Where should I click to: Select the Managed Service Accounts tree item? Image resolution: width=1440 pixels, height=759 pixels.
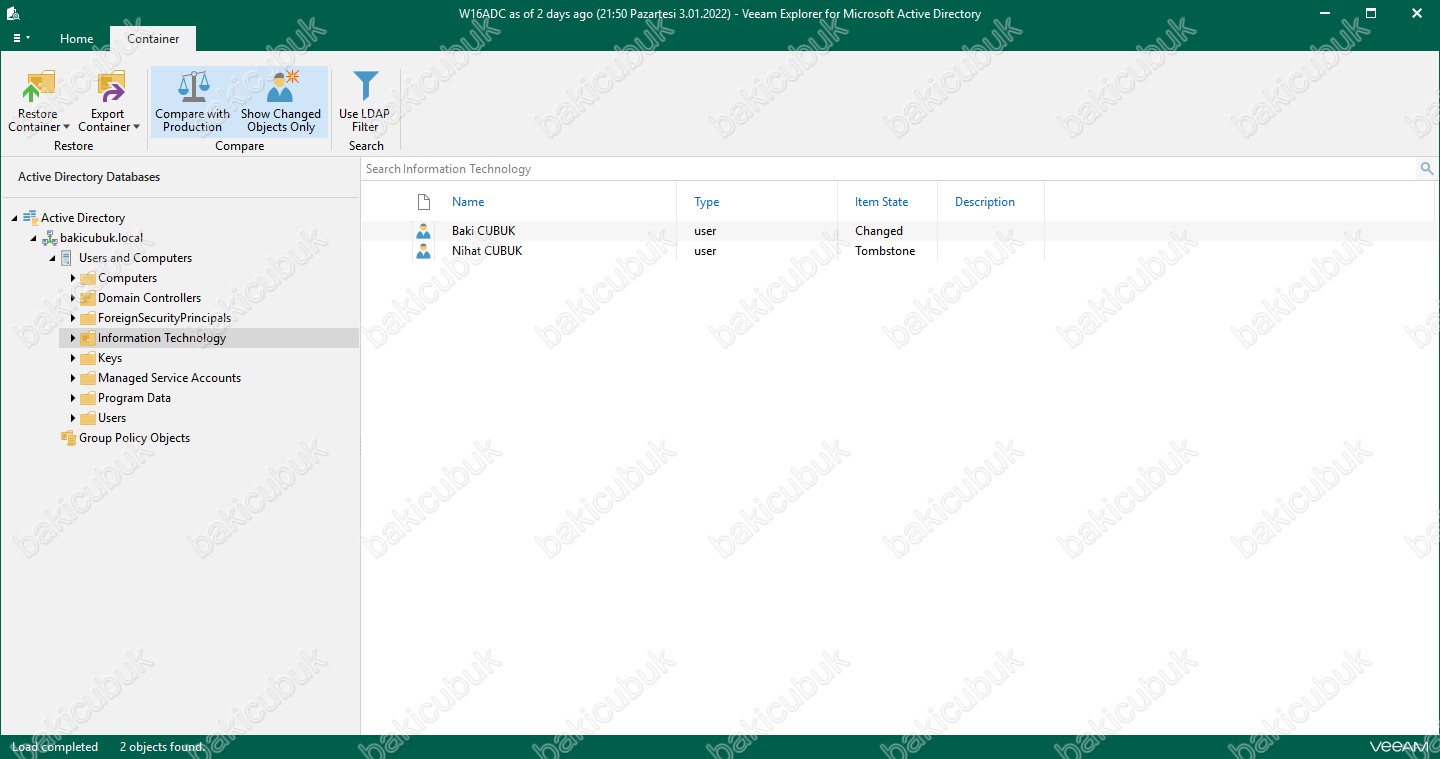tap(169, 378)
